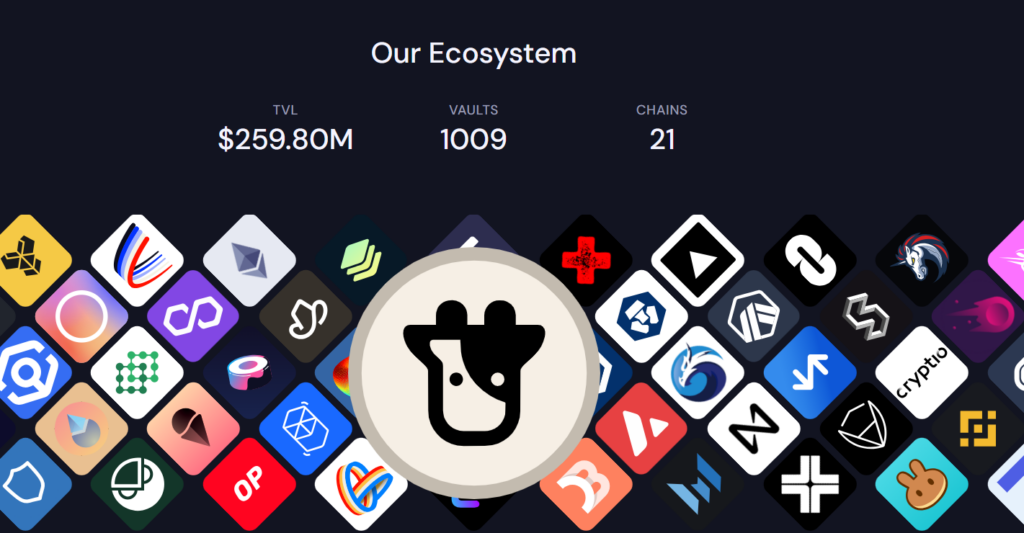1024x533 pixels.
Task: Open the Fantom blue logo tile
Action: [306, 428]
